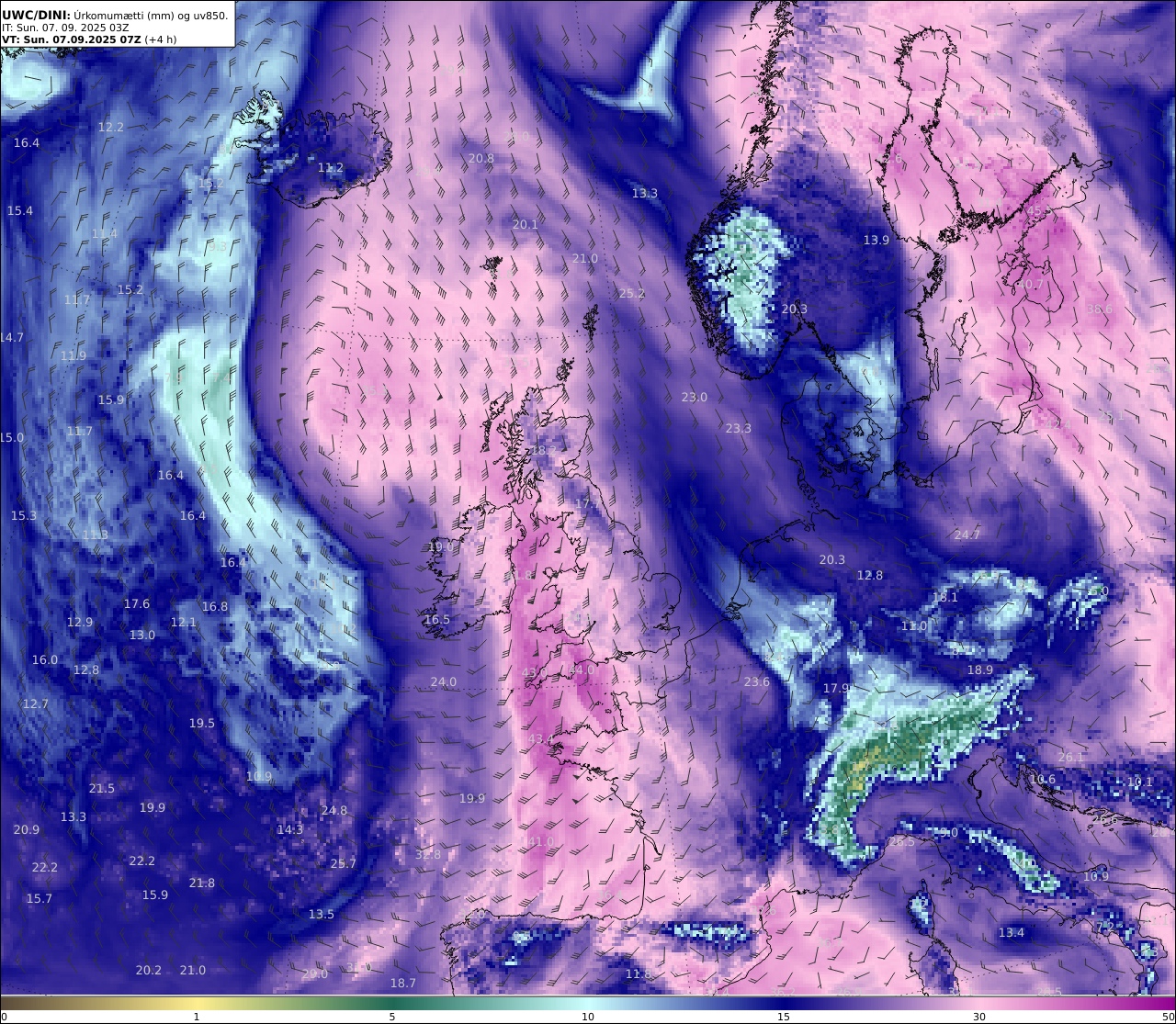
Task: Click the colour scale label "30"
Action: pyautogui.click(x=979, y=1017)
